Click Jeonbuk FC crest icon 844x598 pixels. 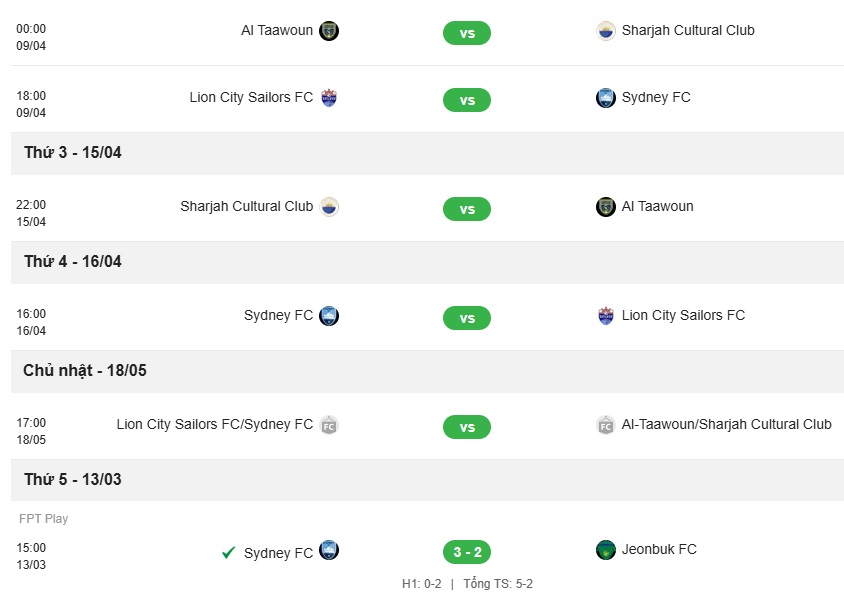pyautogui.click(x=606, y=550)
